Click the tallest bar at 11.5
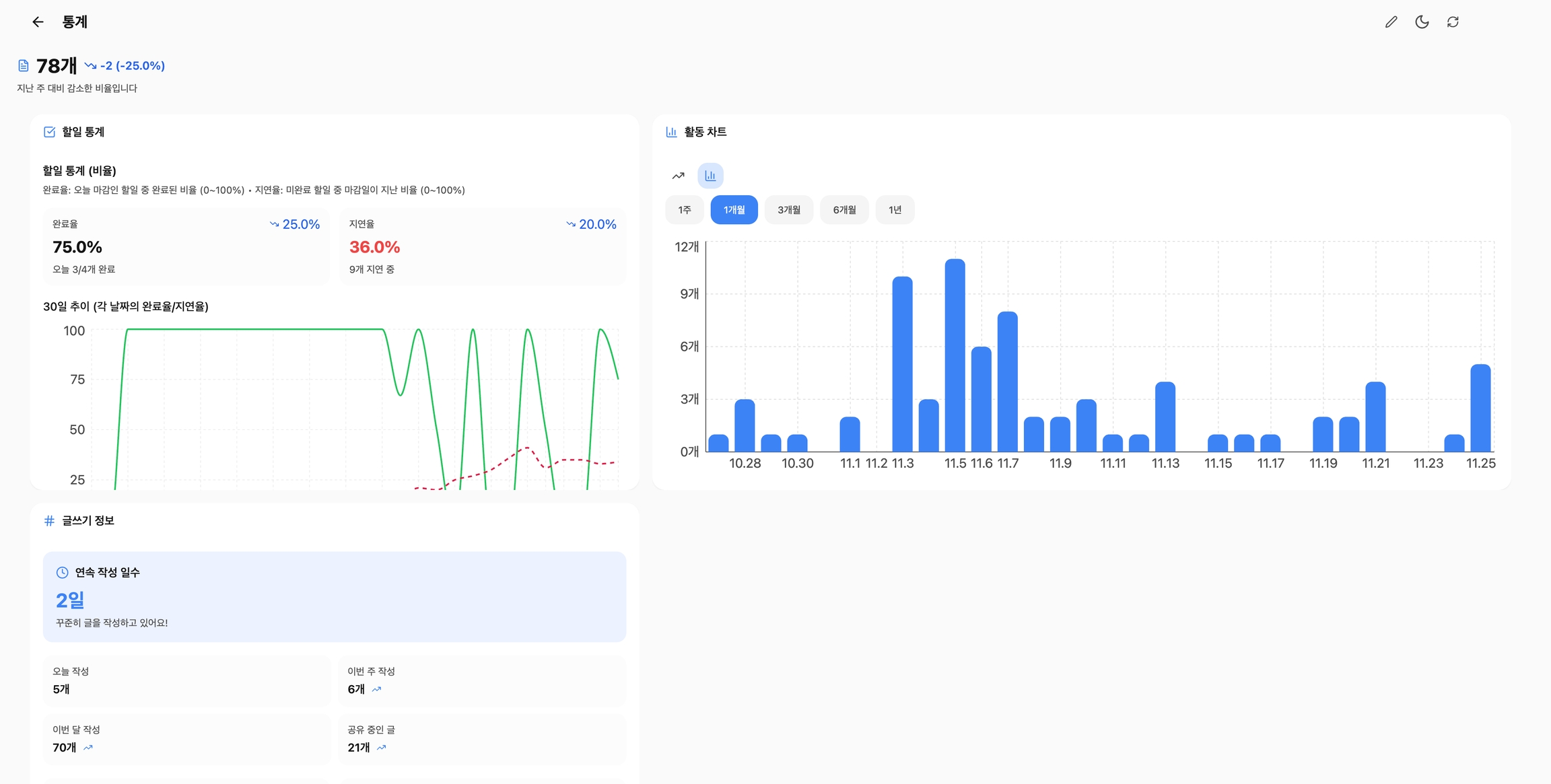1551x784 pixels. [x=955, y=355]
